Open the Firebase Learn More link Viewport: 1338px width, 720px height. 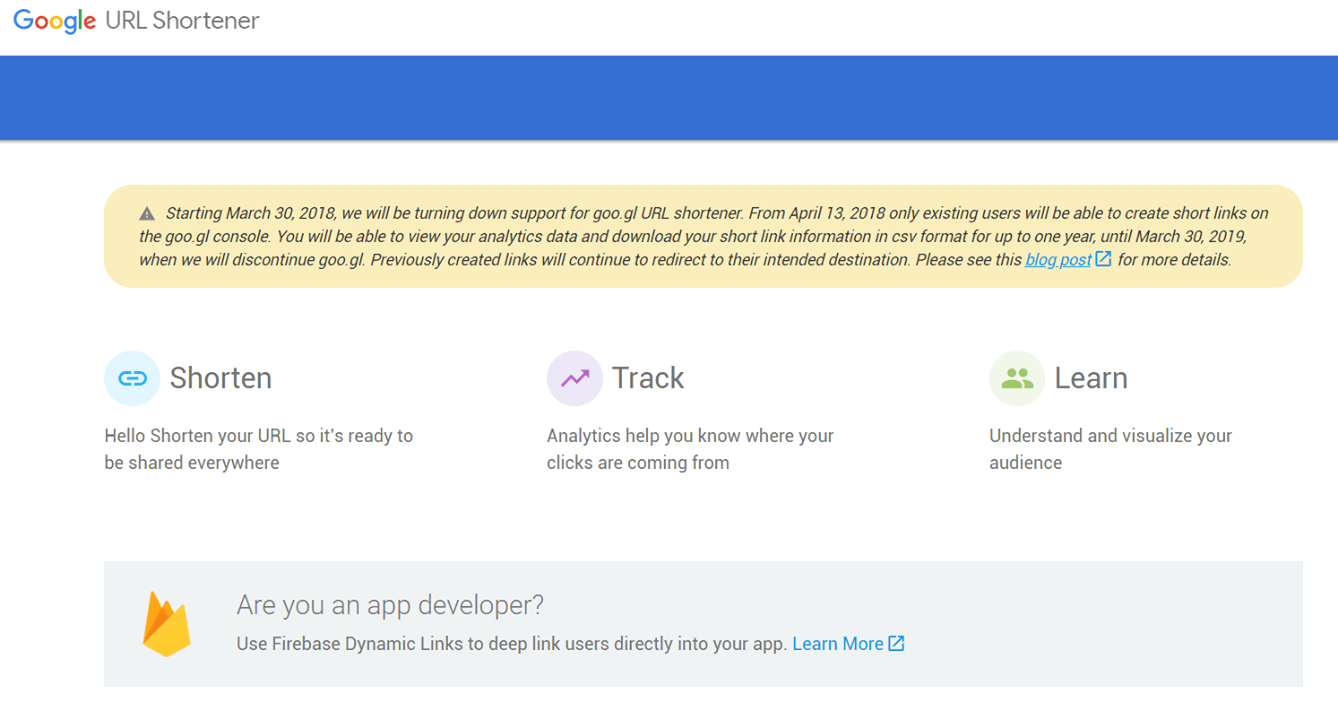[837, 644]
